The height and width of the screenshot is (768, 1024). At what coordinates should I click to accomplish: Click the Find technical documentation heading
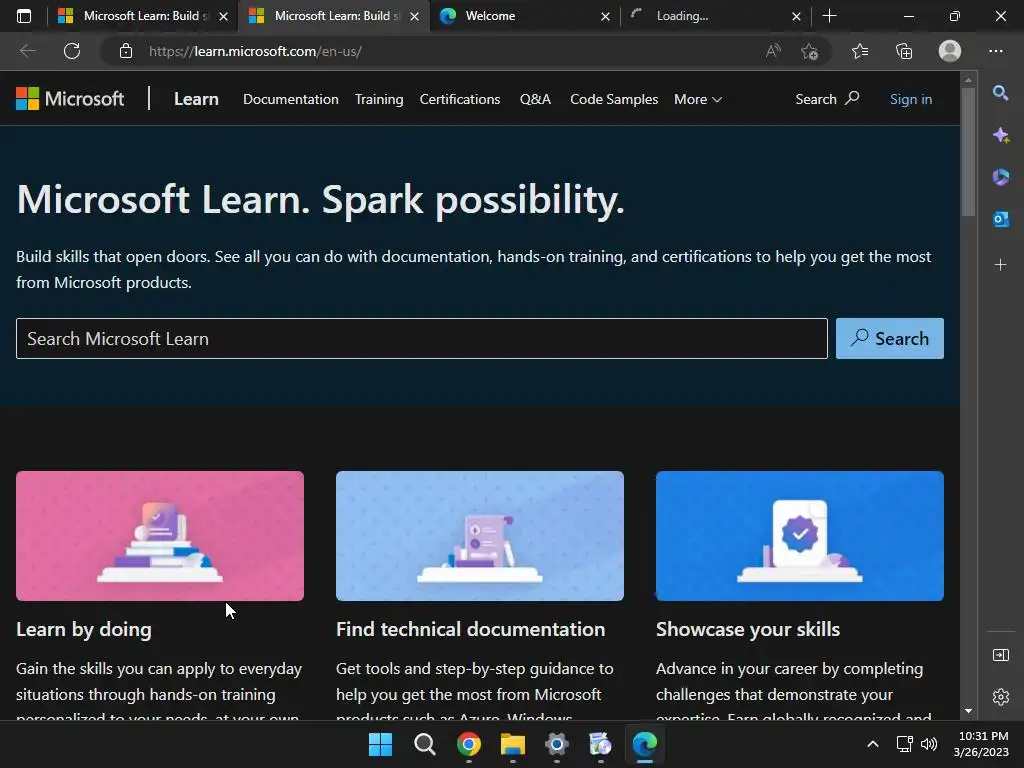click(x=470, y=630)
